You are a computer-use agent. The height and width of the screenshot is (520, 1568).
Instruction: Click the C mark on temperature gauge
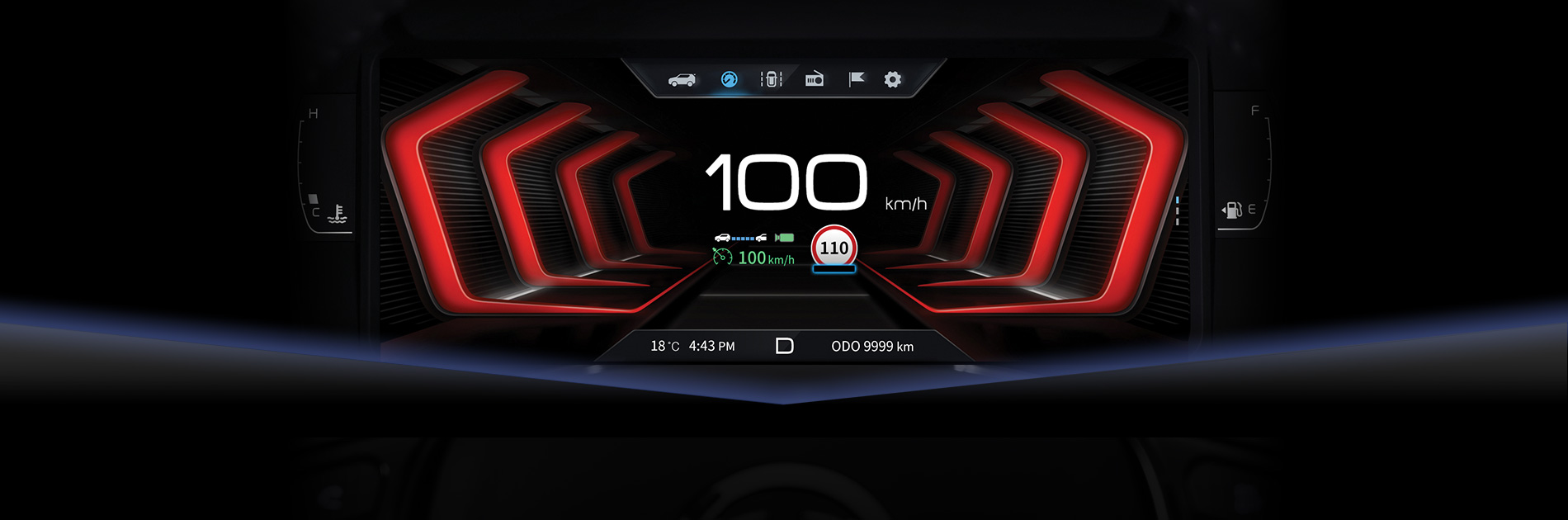point(315,213)
